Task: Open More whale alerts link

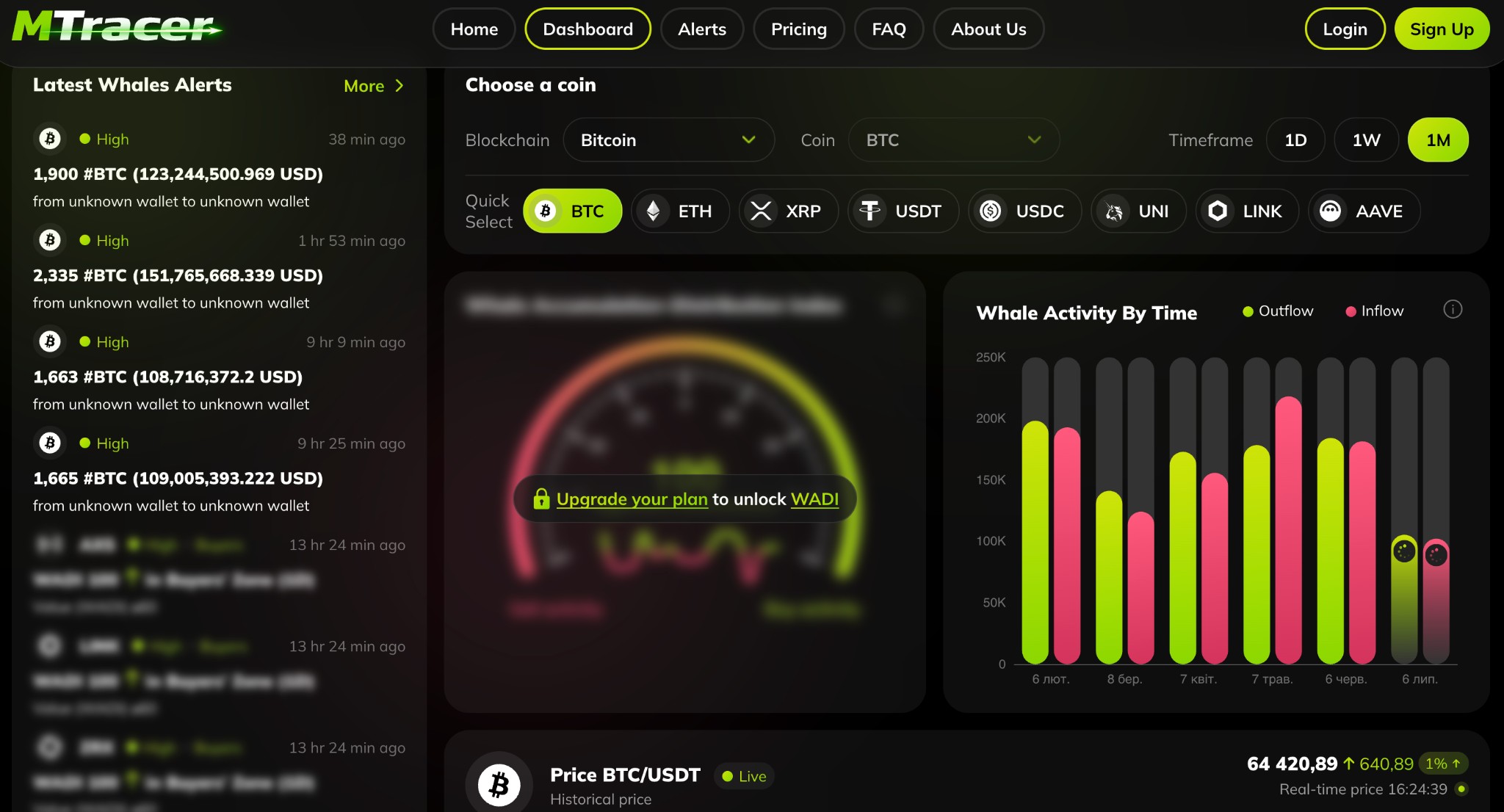Action: 373,86
